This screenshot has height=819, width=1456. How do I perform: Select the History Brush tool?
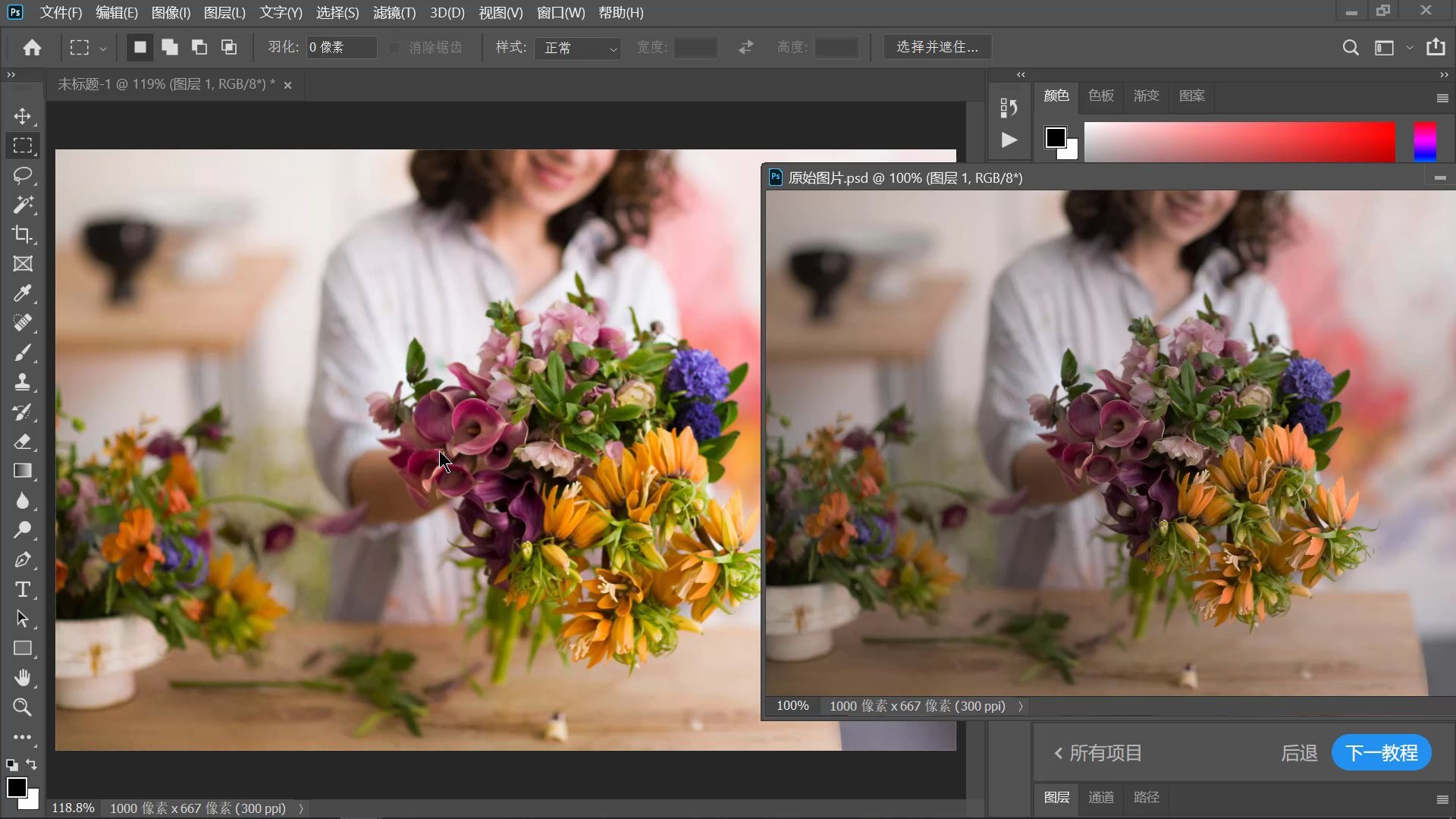23,412
